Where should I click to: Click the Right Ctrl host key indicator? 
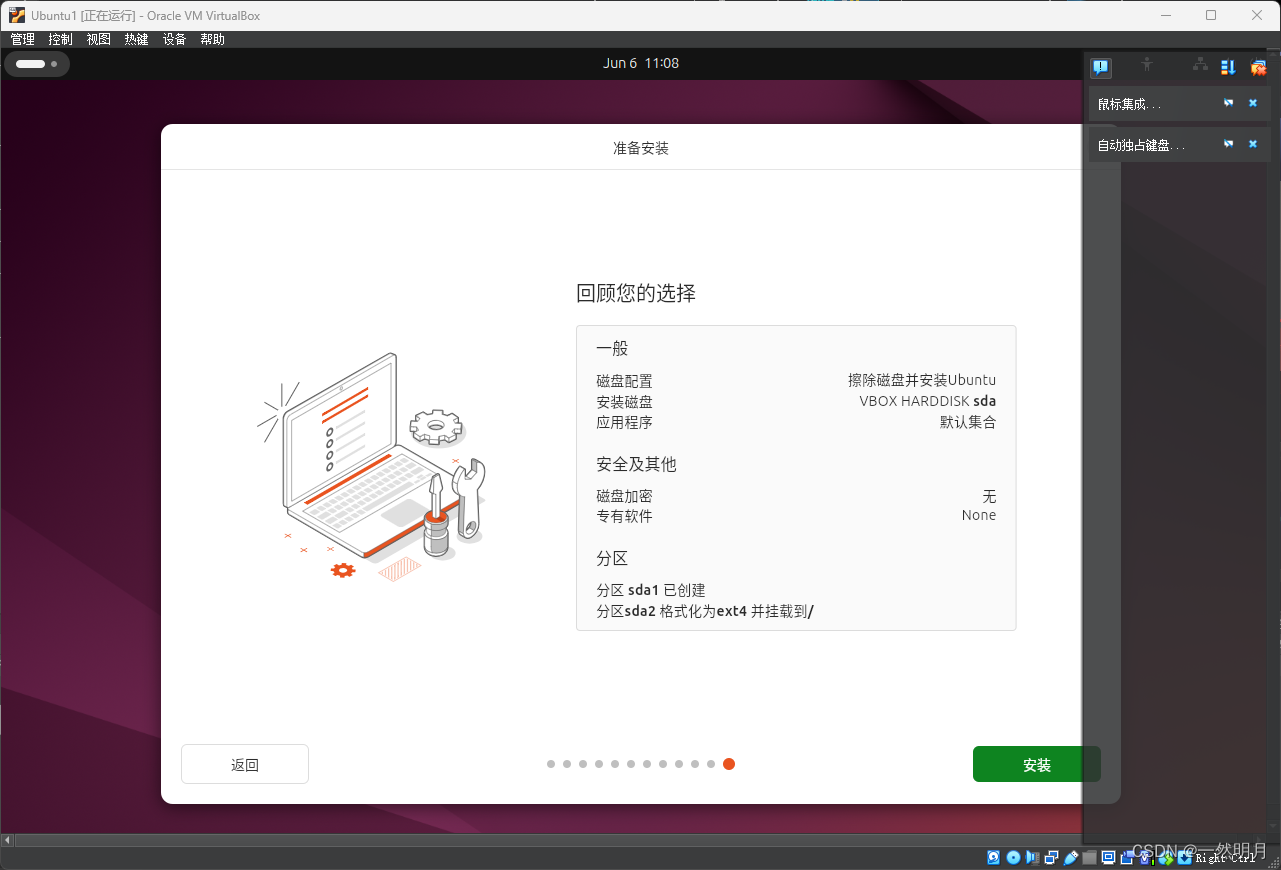click(1225, 858)
